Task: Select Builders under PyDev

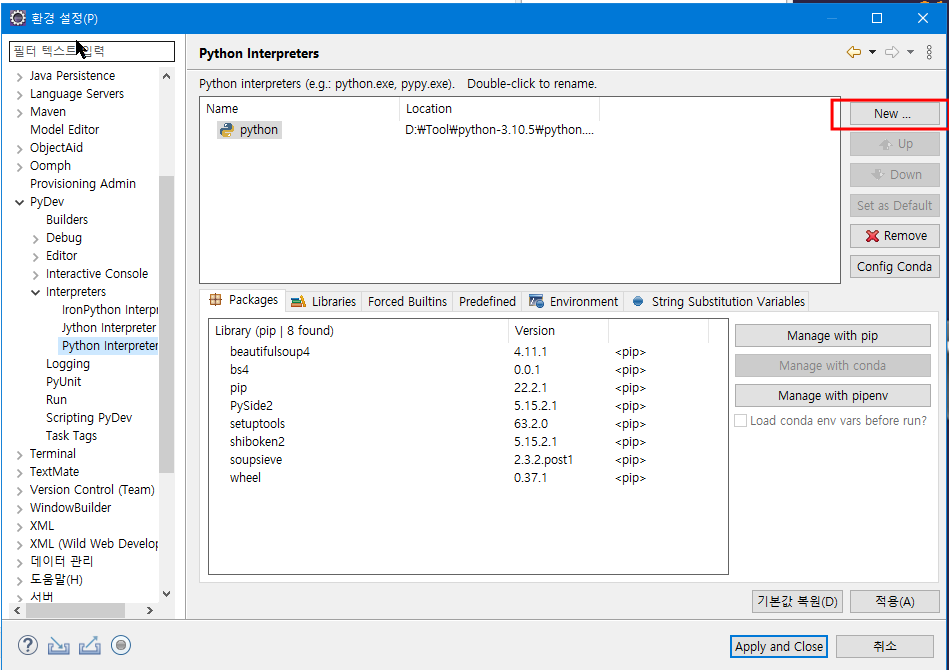Action: pyautogui.click(x=67, y=220)
